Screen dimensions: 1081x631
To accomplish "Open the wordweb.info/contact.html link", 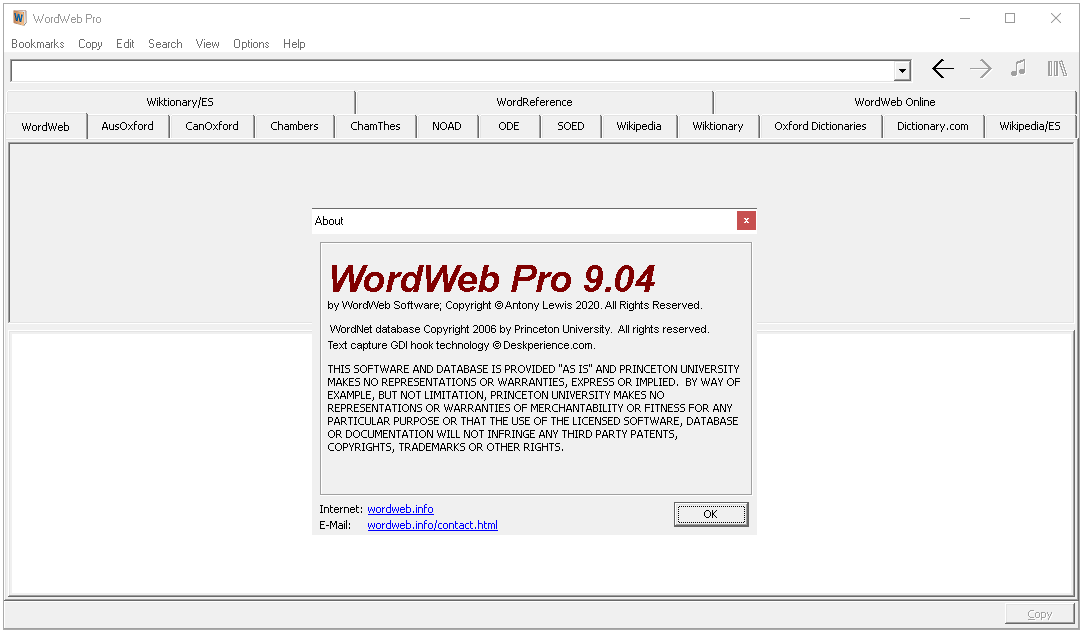I will click(x=432, y=525).
